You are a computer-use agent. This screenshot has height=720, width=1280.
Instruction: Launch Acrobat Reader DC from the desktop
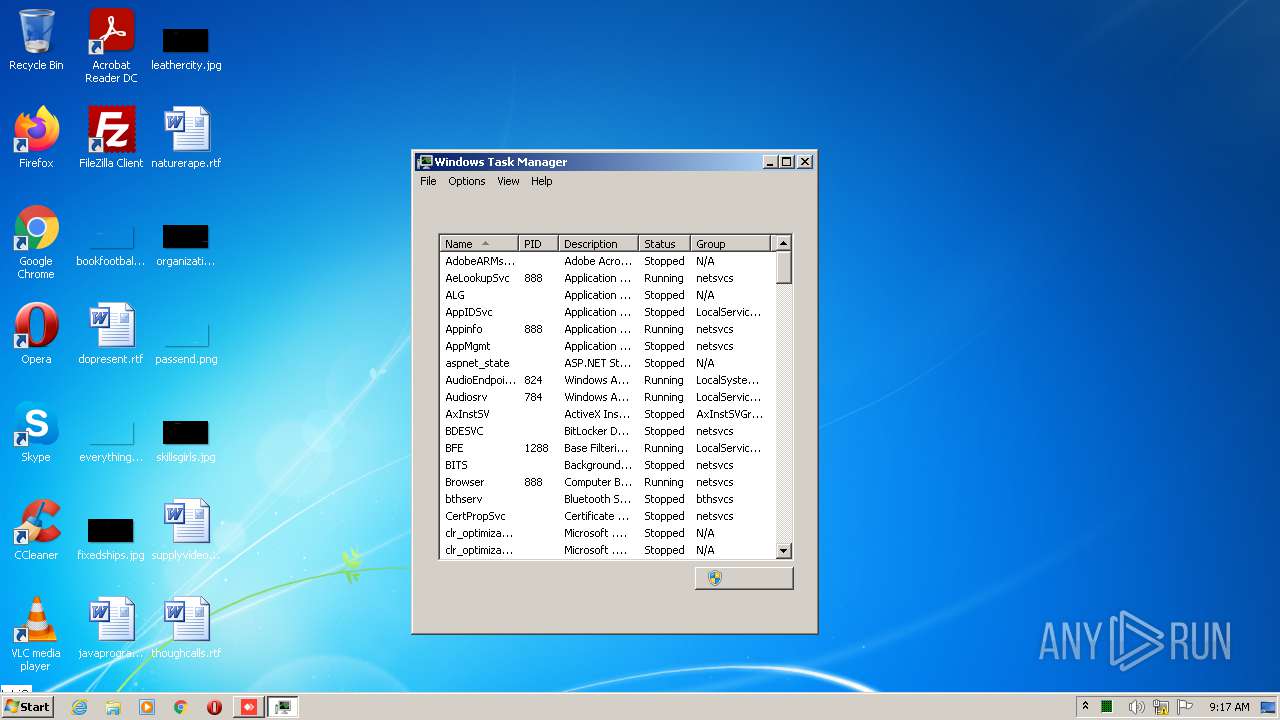click(x=111, y=46)
